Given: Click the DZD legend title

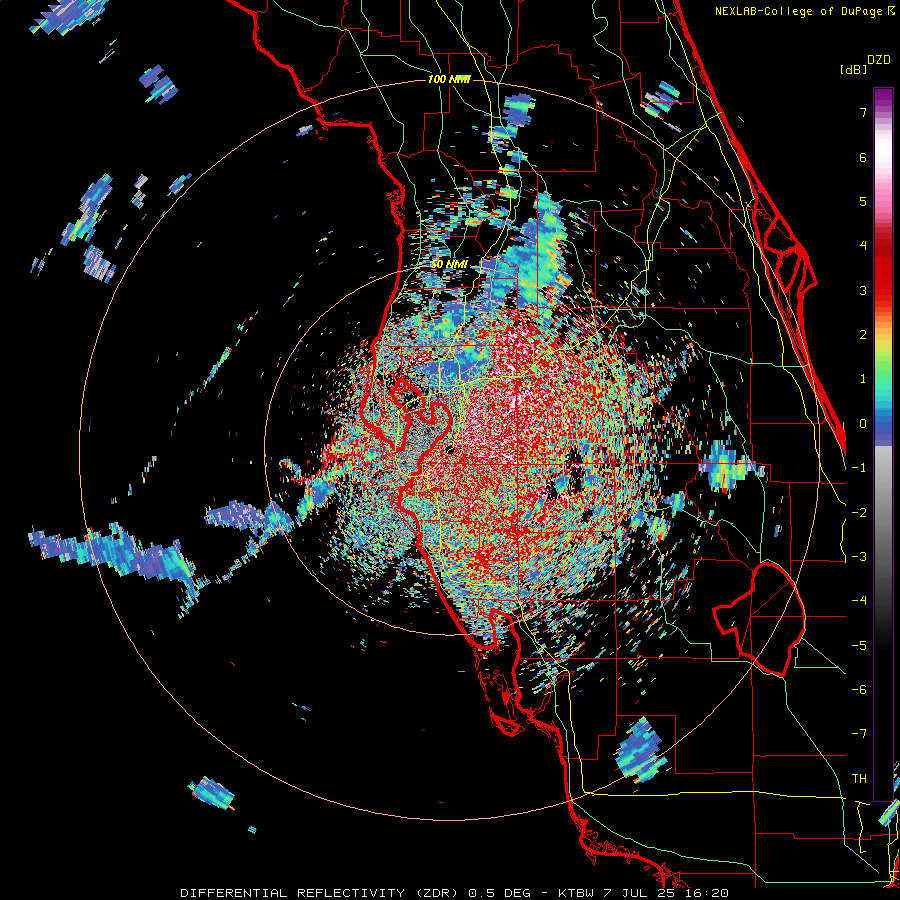Looking at the screenshot, I should click(x=879, y=60).
